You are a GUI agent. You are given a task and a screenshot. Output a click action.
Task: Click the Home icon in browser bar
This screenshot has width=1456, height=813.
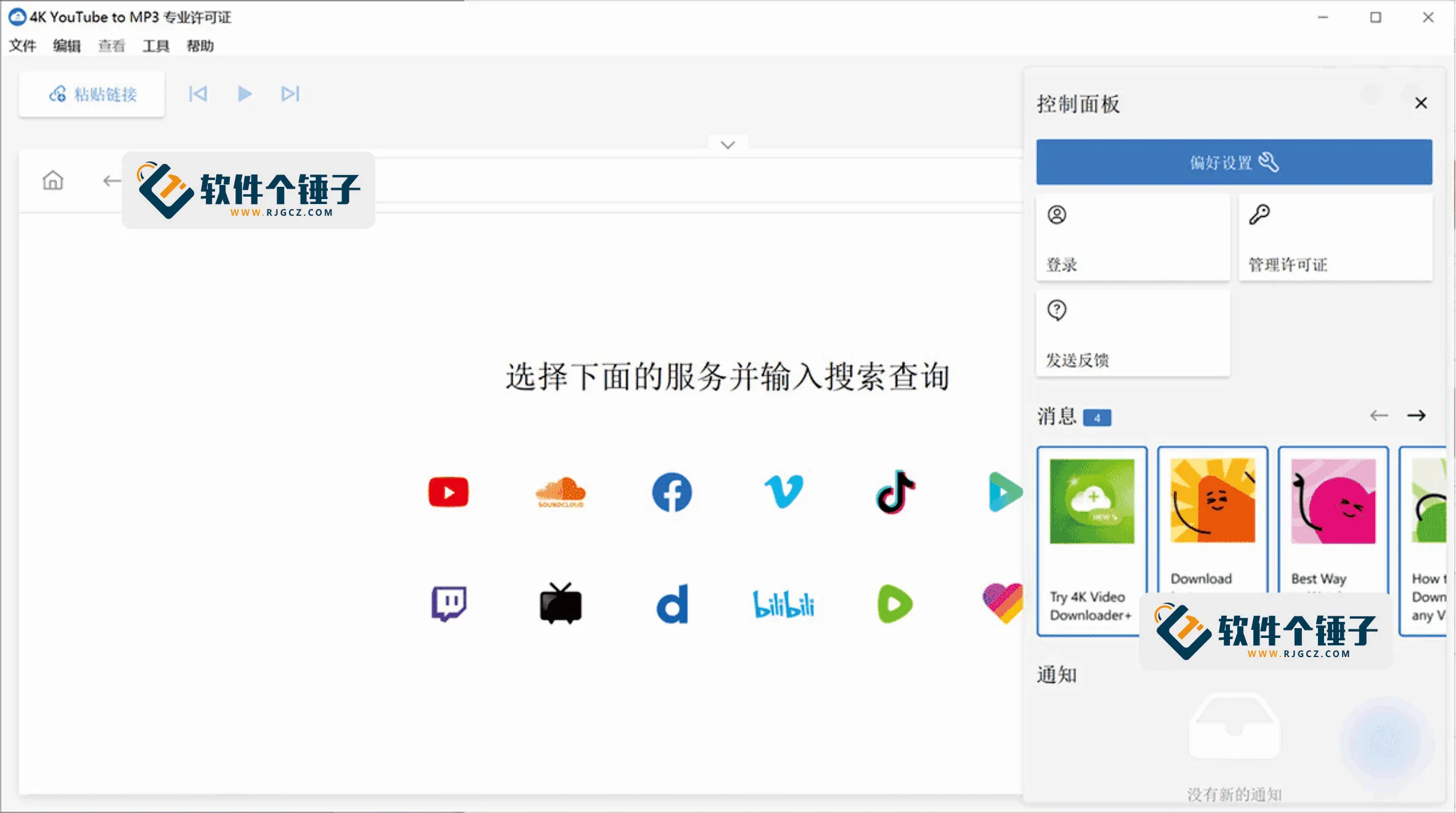pos(52,180)
